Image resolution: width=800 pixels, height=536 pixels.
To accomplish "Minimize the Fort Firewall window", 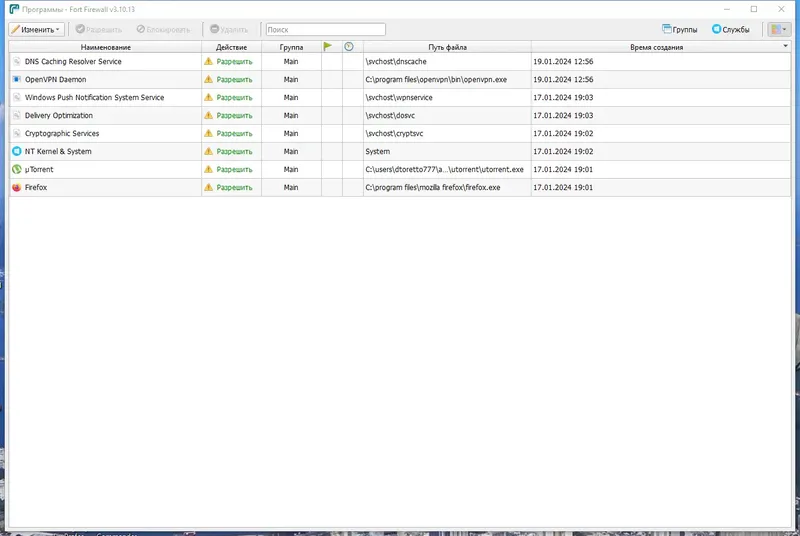I will click(727, 9).
